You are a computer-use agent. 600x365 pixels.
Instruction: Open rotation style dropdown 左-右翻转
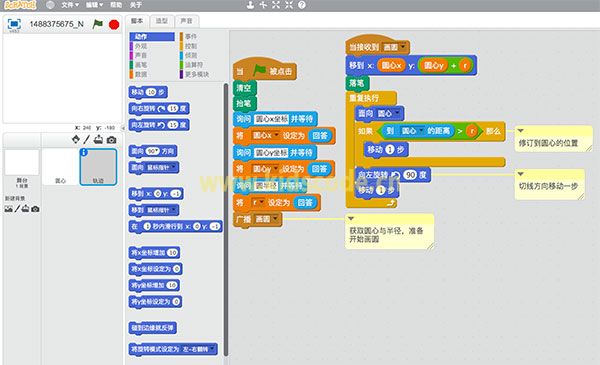point(212,349)
